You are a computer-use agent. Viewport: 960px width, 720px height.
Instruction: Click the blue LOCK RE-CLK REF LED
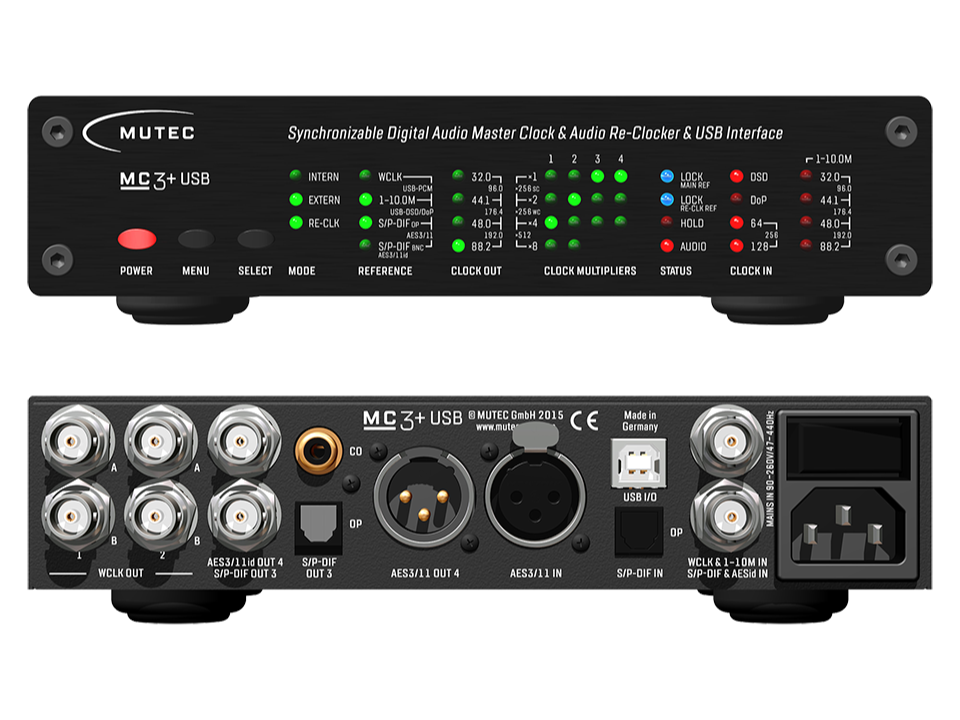tap(667, 199)
